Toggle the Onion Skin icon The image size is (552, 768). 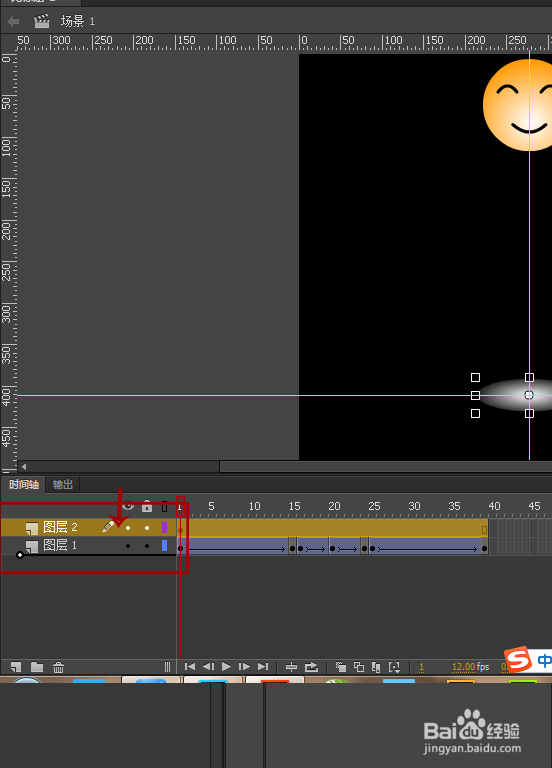pos(341,667)
